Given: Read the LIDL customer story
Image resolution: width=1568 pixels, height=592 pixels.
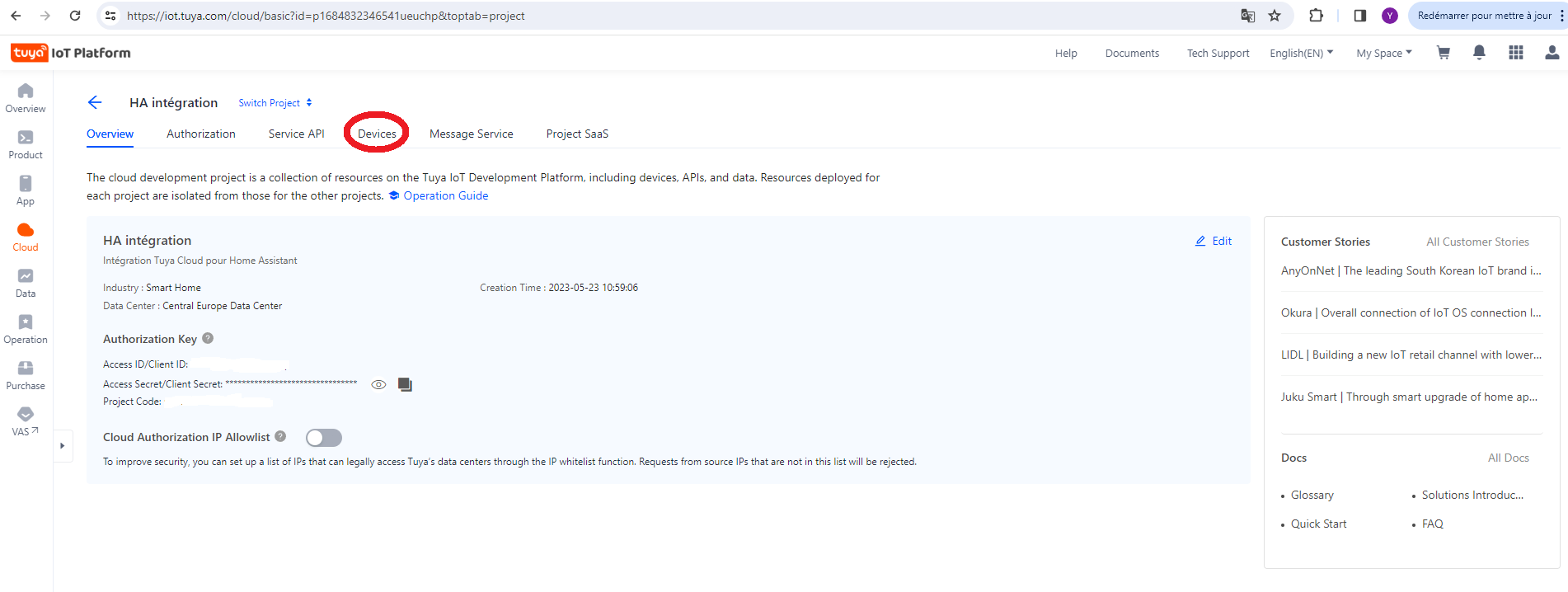Looking at the screenshot, I should (1411, 355).
